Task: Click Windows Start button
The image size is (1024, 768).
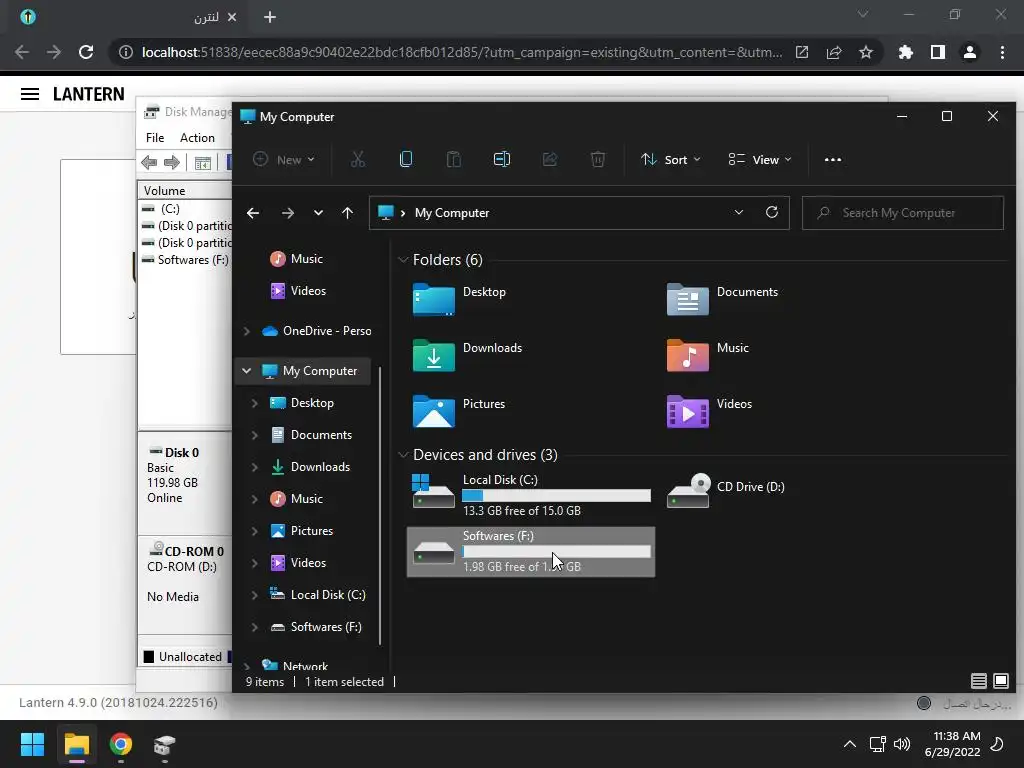Action: (32, 744)
